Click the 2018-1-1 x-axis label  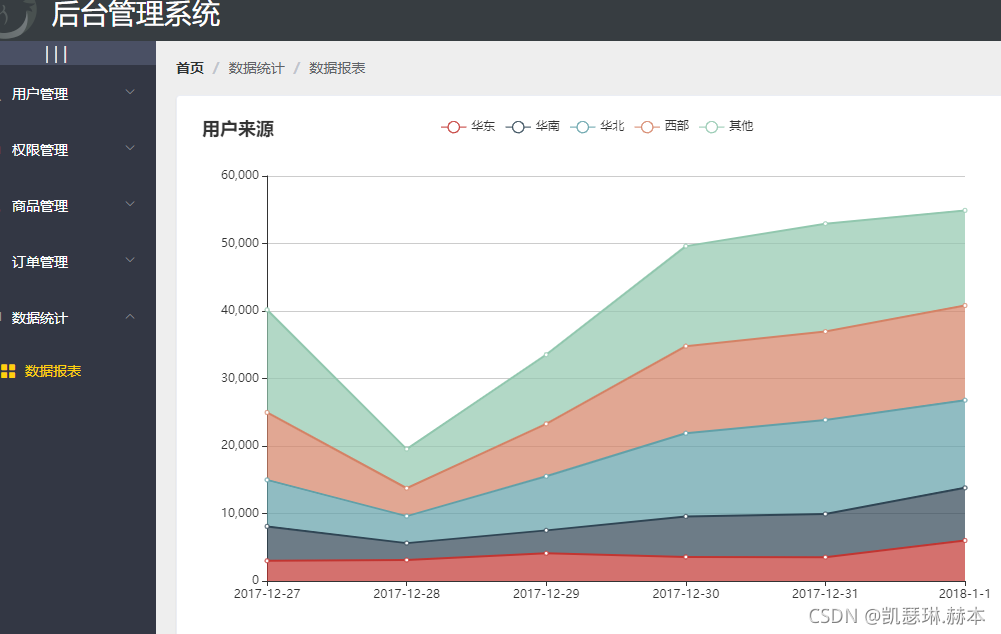965,593
